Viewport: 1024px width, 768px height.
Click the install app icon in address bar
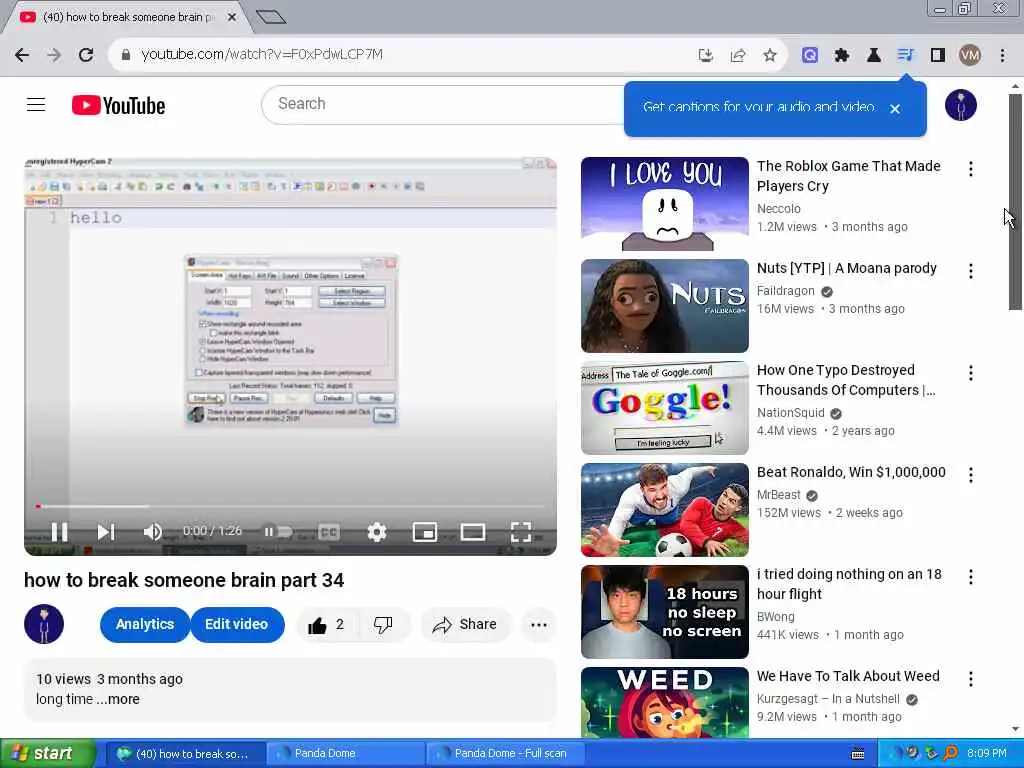[705, 55]
